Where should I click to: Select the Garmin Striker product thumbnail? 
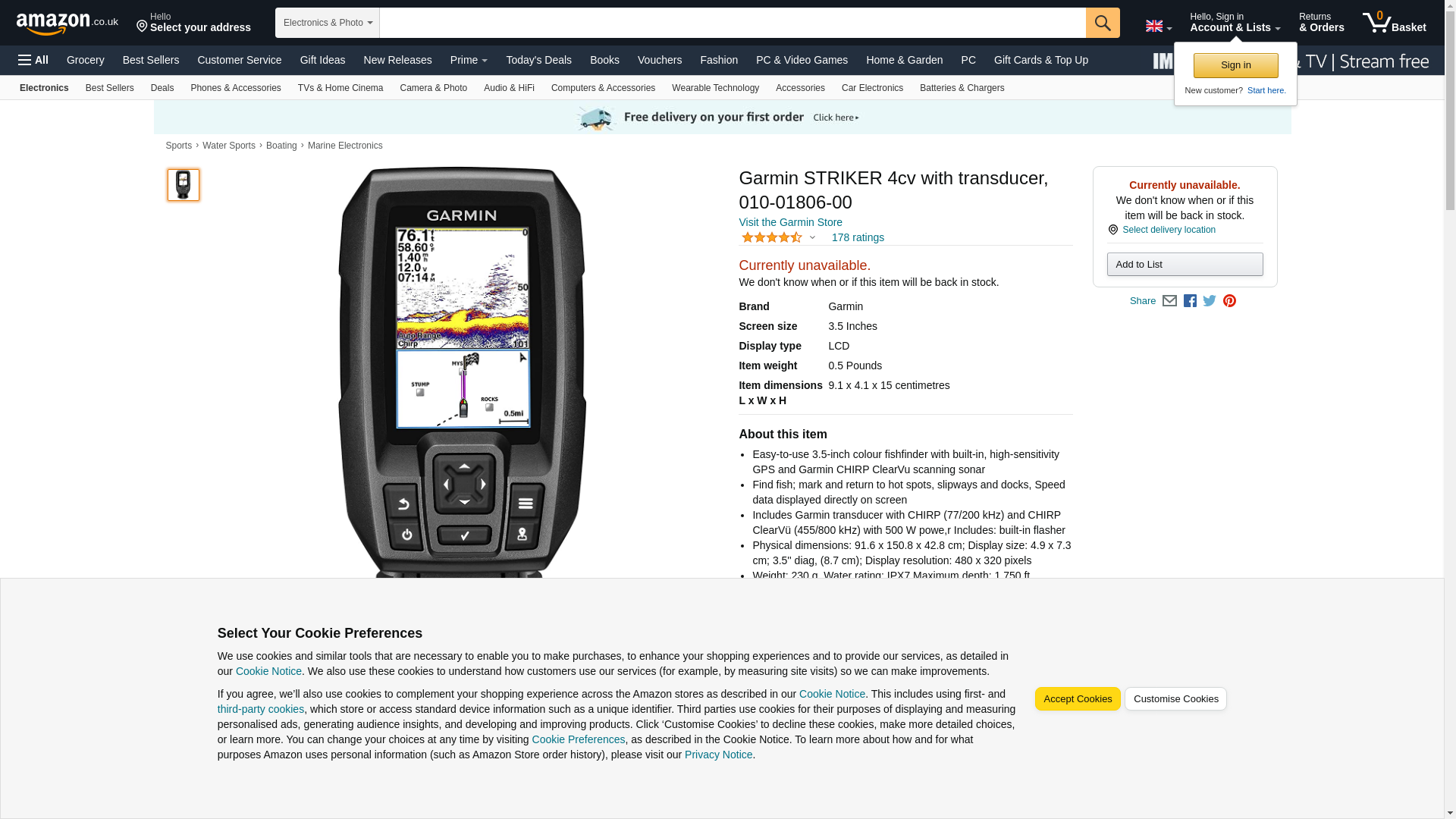click(183, 185)
